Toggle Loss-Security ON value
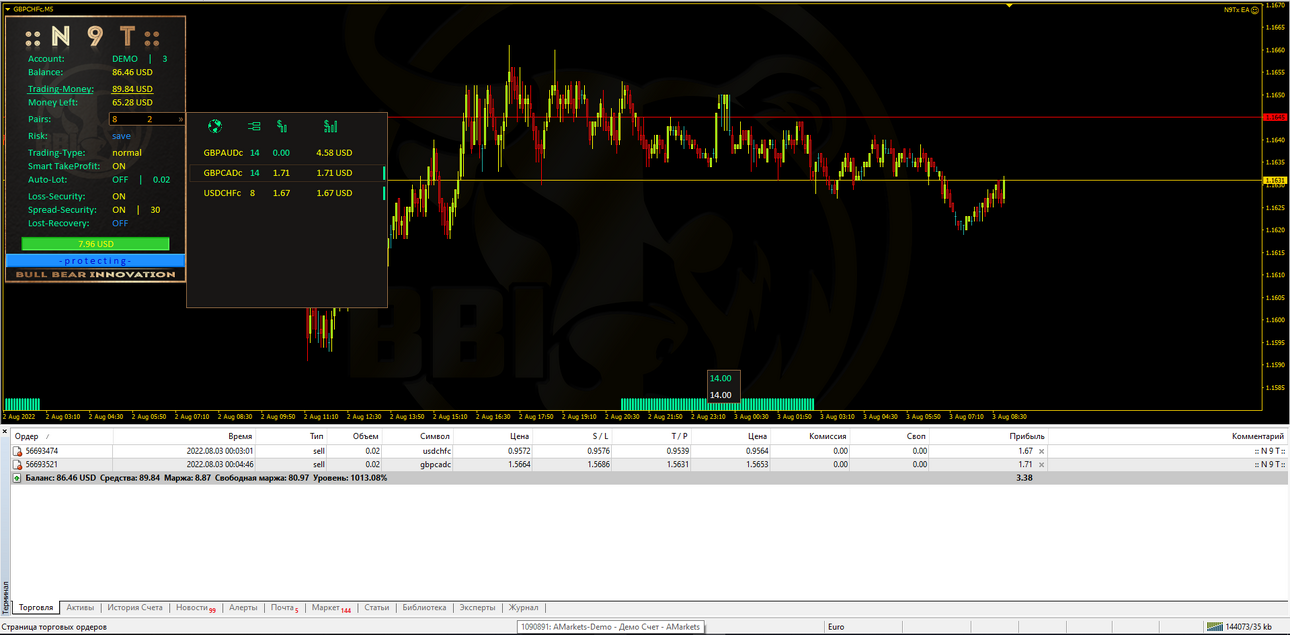The image size is (1290, 635). point(119,197)
